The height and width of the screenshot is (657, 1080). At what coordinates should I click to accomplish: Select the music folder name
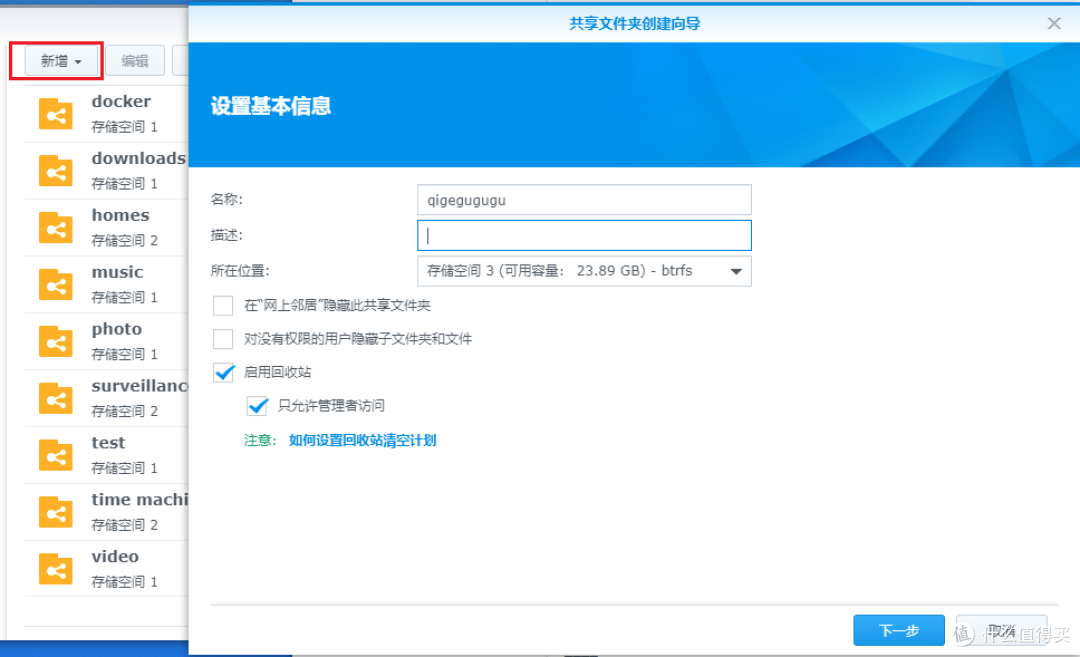click(x=118, y=272)
